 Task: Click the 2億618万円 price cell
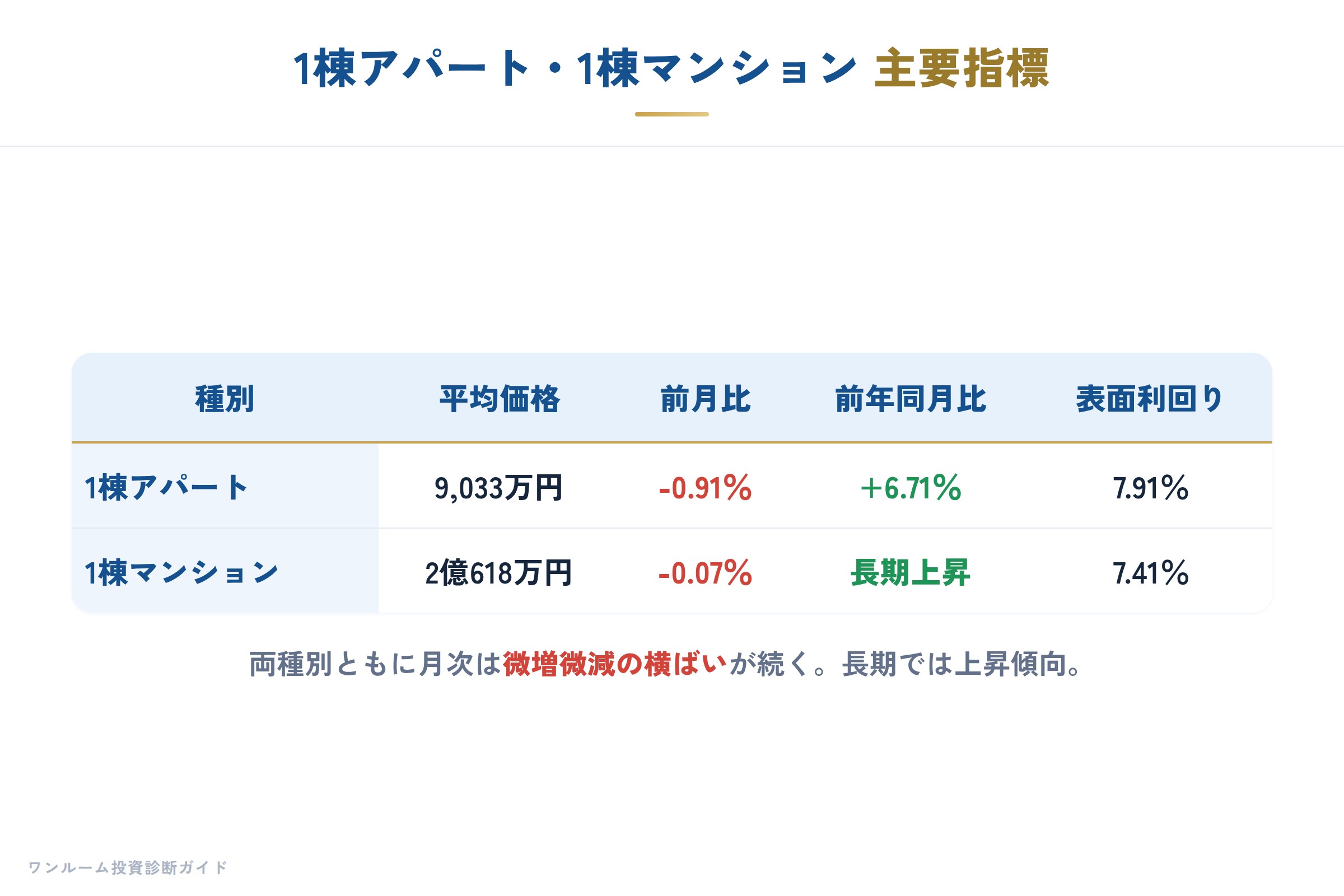[x=499, y=572]
